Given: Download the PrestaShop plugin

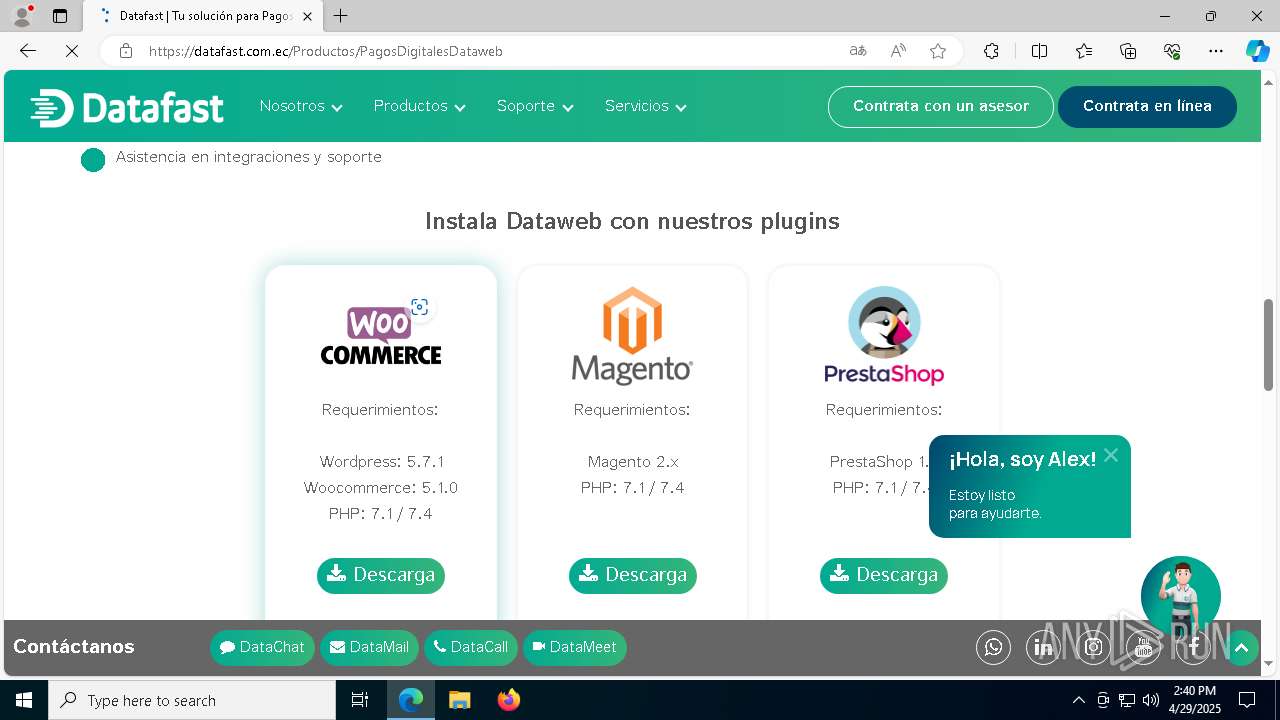Looking at the screenshot, I should pyautogui.click(x=884, y=575).
